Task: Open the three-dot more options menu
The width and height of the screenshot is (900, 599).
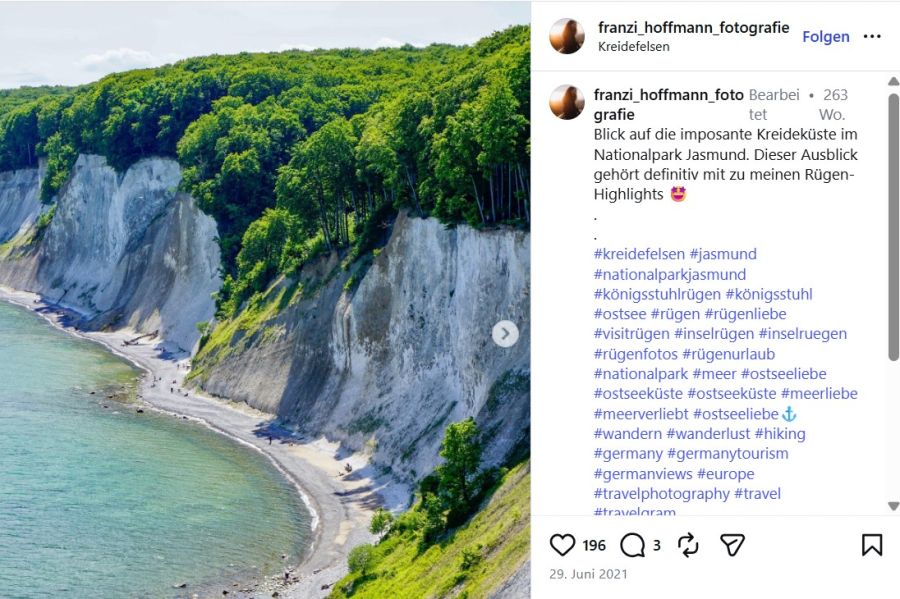Action: (x=872, y=37)
